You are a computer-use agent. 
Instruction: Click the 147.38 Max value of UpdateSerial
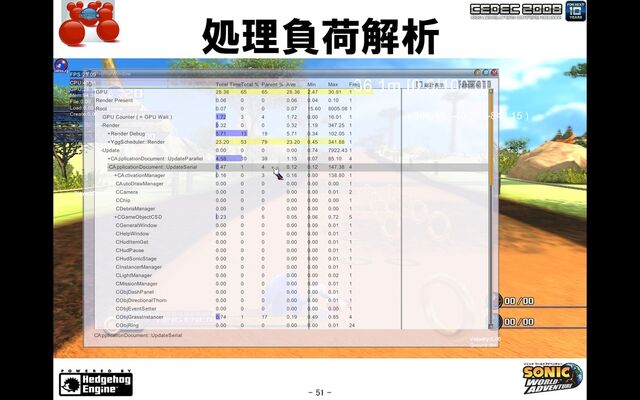tap(336, 167)
